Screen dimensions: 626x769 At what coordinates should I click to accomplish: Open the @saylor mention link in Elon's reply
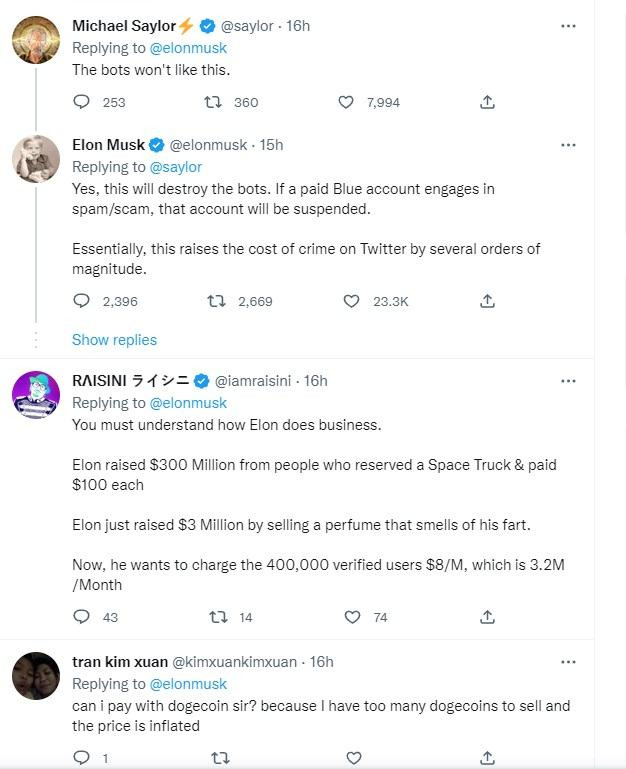coord(176,167)
